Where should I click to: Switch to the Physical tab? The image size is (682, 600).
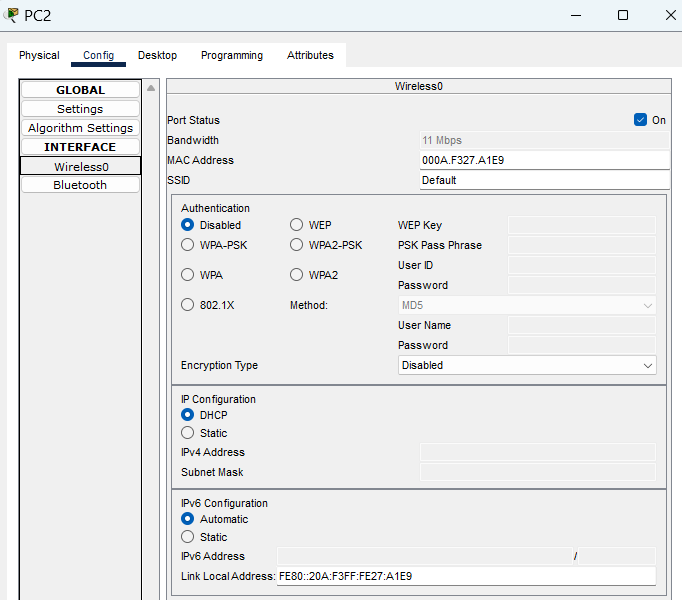coord(39,55)
